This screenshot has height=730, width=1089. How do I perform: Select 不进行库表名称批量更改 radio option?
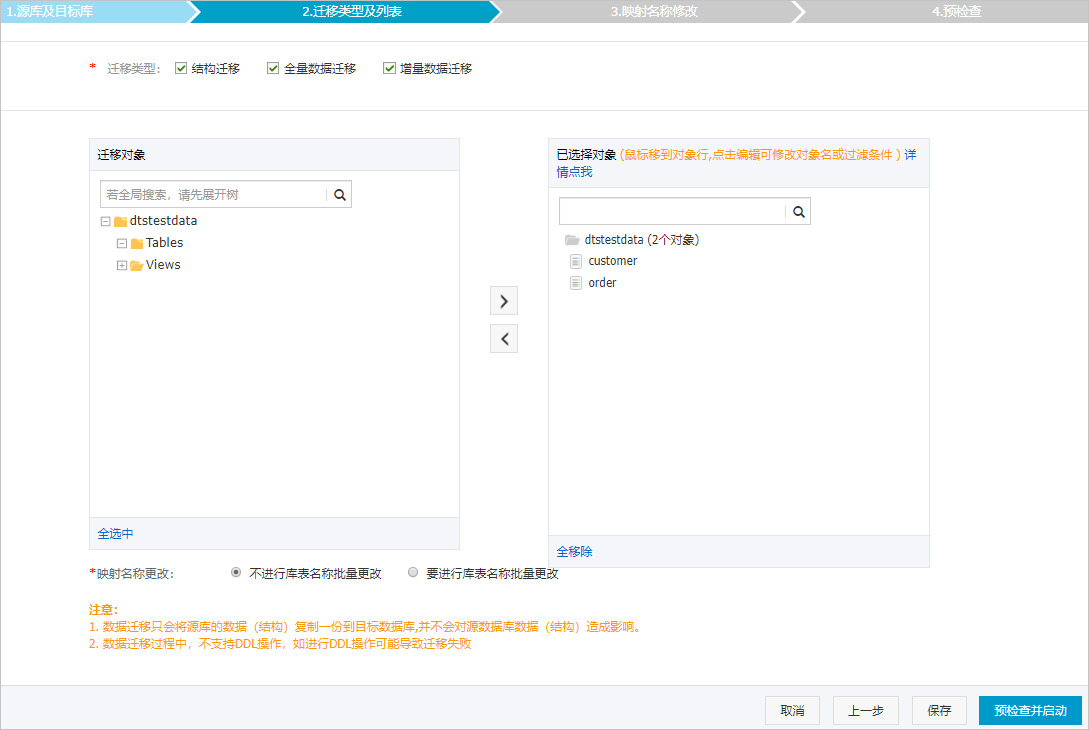tap(236, 572)
